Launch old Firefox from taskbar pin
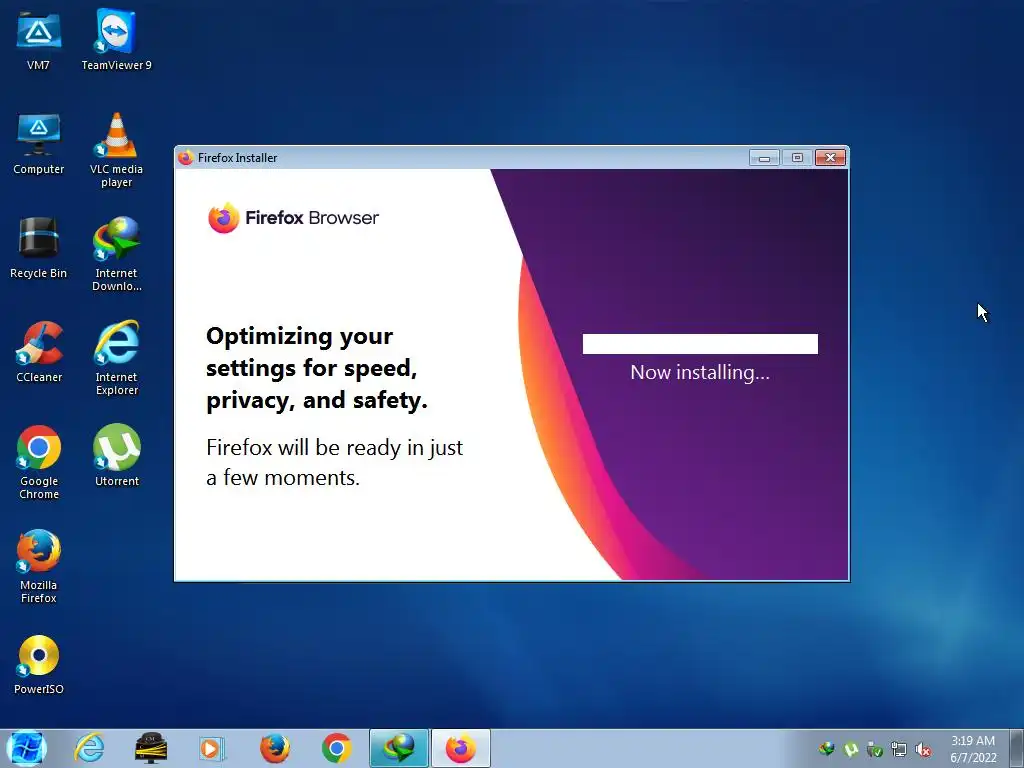Image resolution: width=1024 pixels, height=768 pixels. [274, 748]
